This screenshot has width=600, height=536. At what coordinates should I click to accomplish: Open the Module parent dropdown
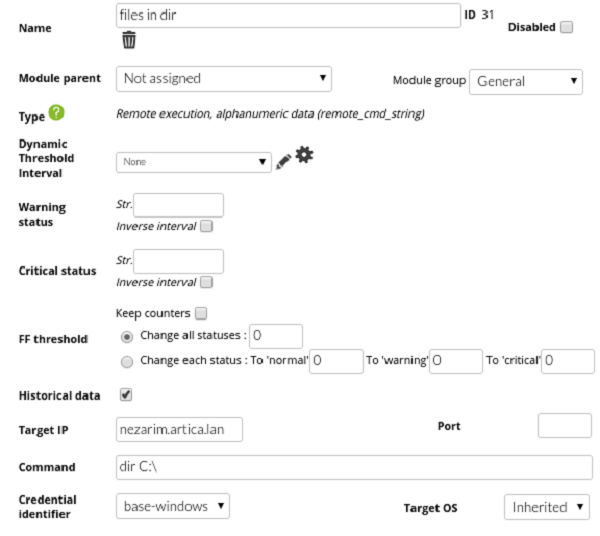point(224,78)
